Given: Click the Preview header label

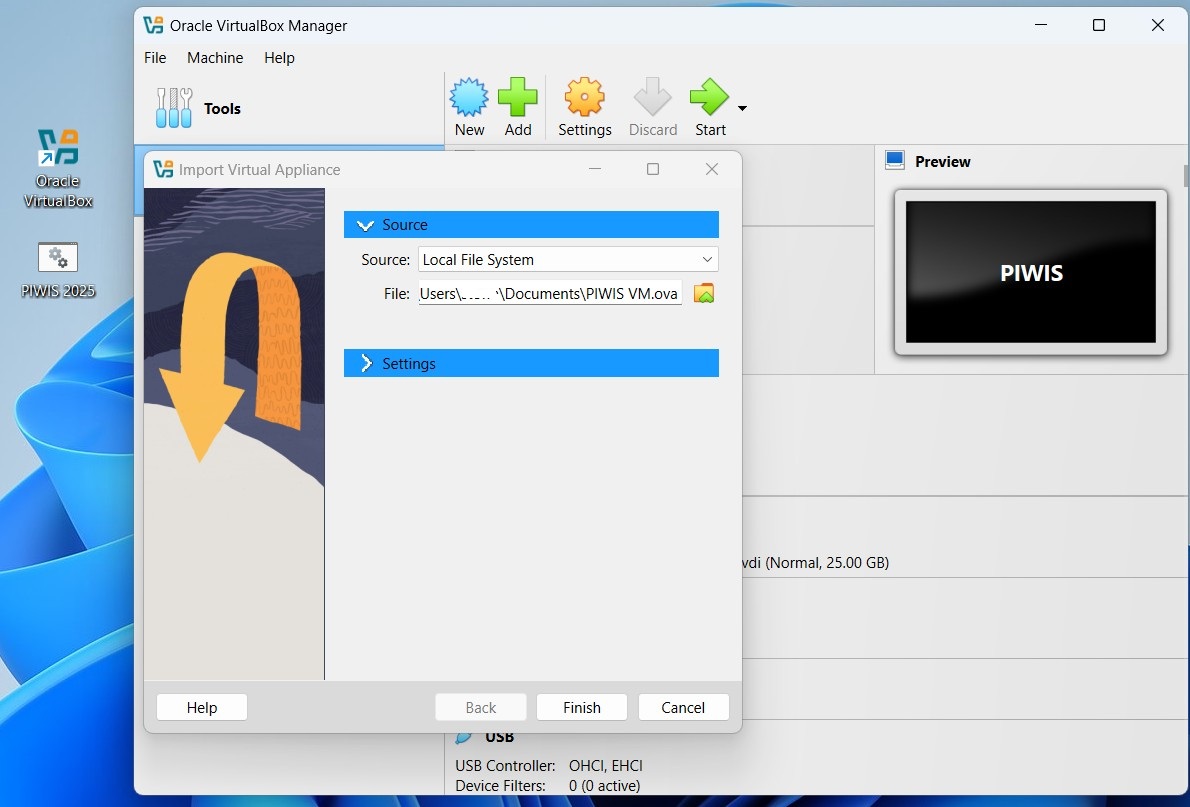Looking at the screenshot, I should point(943,162).
